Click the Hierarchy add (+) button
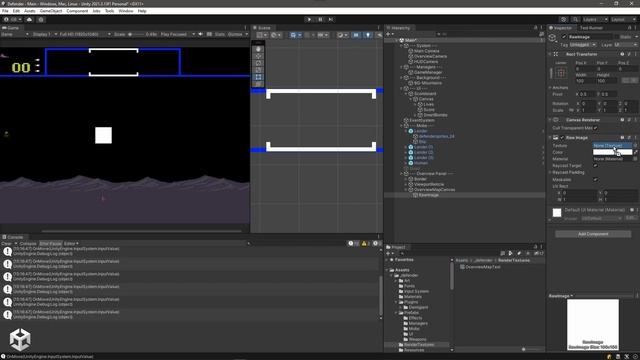Image resolution: width=640 pixels, height=360 pixels. (388, 34)
